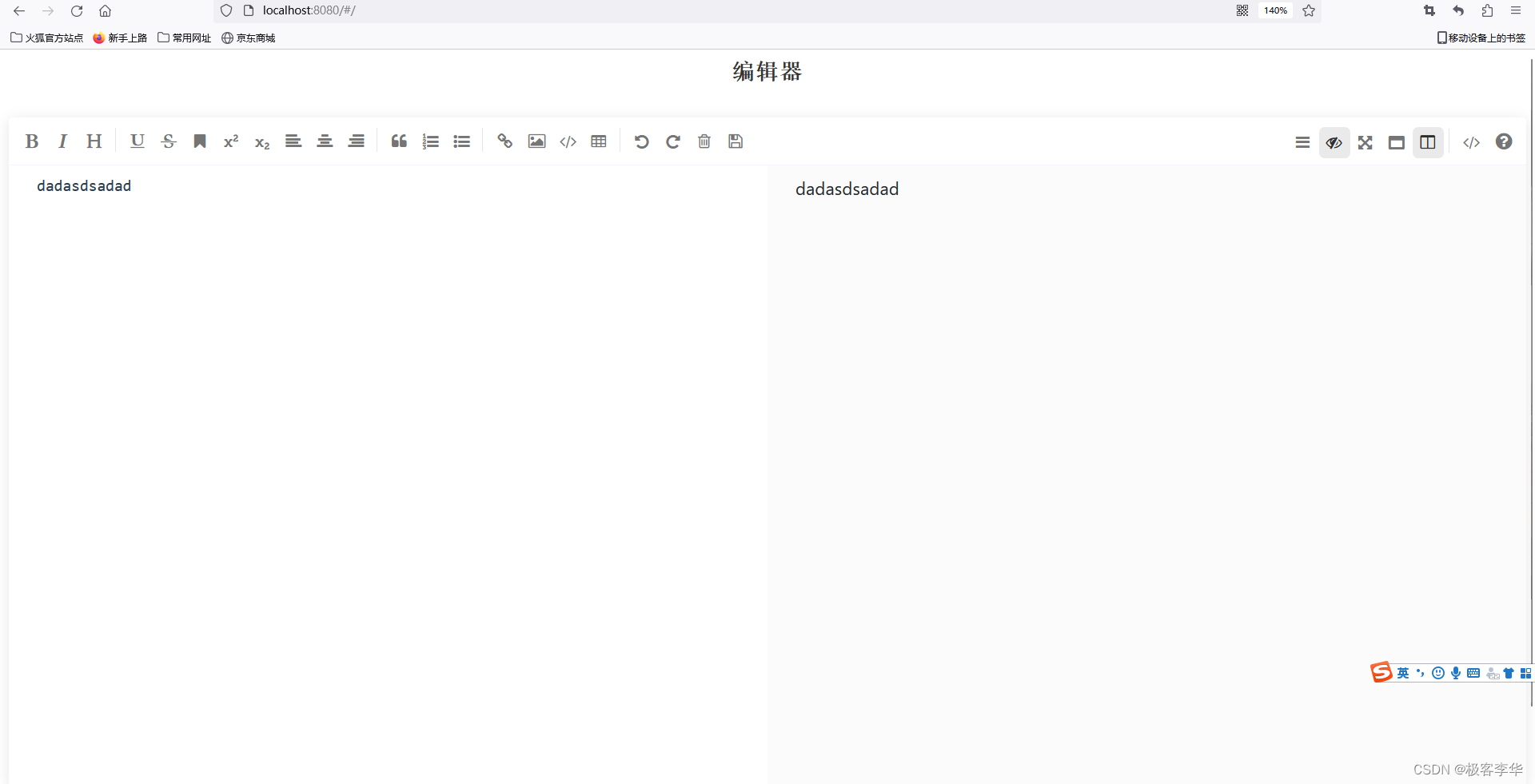The height and width of the screenshot is (784, 1535).
Task: Apply superscript formatting
Action: point(231,141)
